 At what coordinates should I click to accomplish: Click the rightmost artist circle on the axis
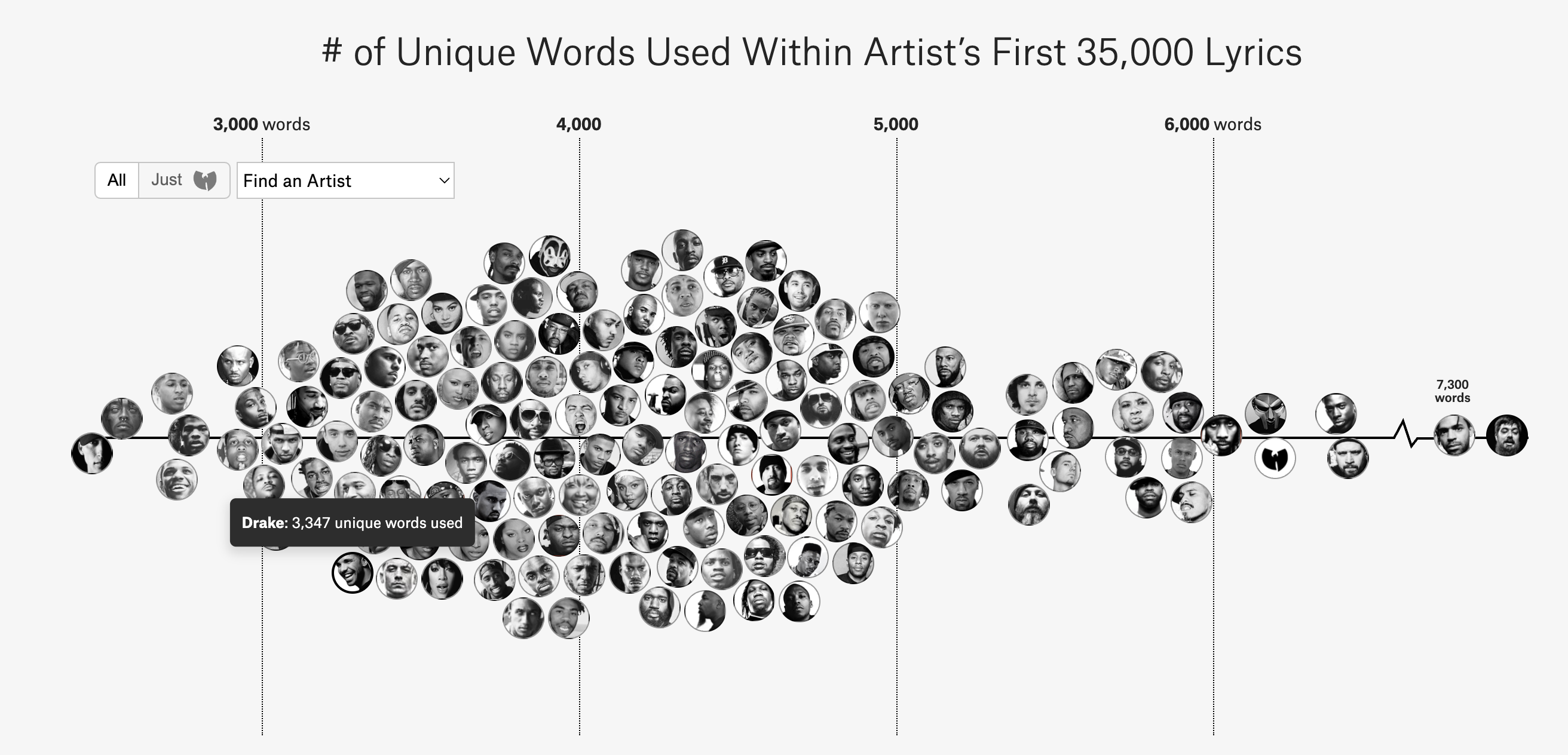pos(1506,435)
